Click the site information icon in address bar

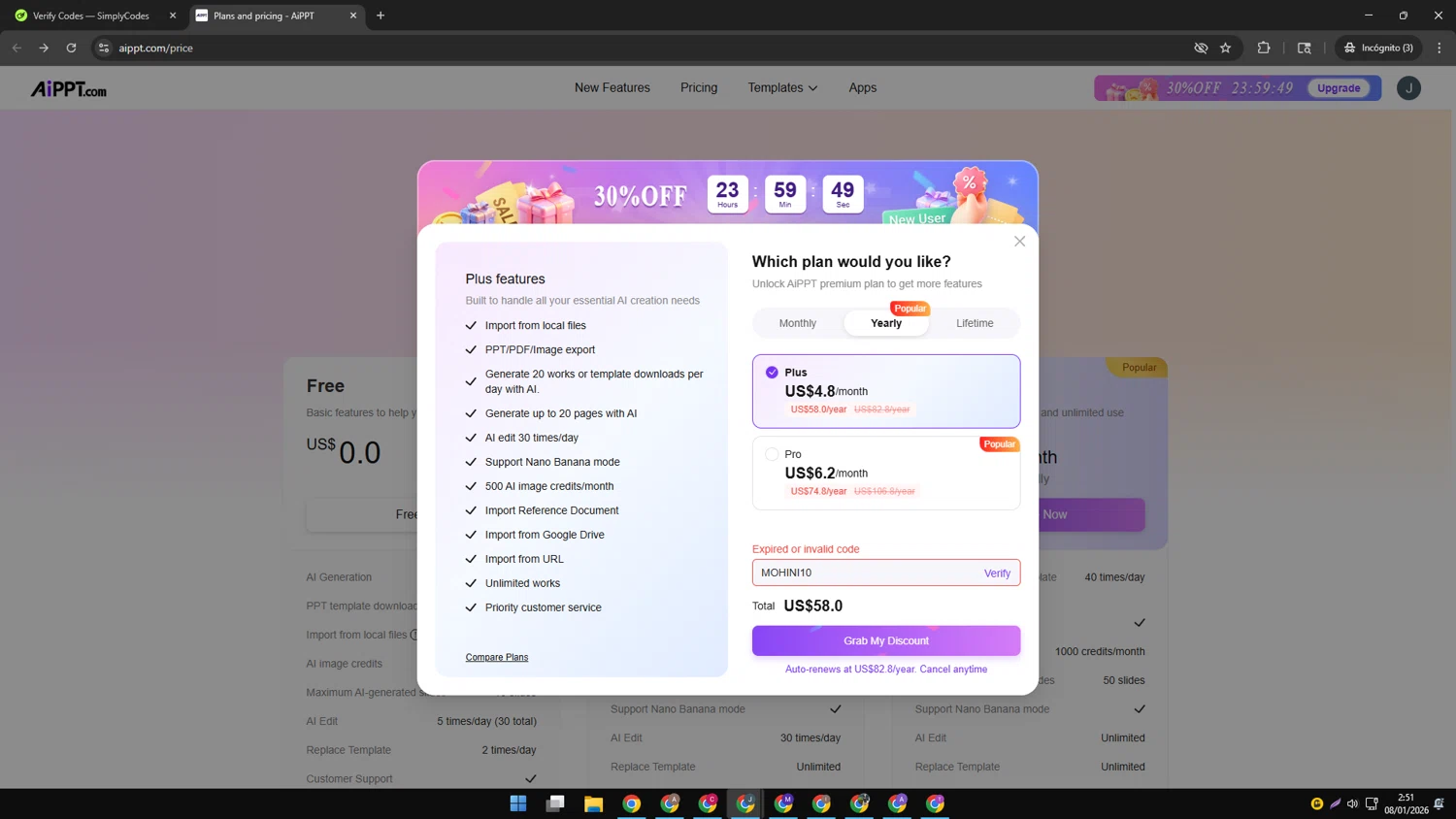(104, 48)
